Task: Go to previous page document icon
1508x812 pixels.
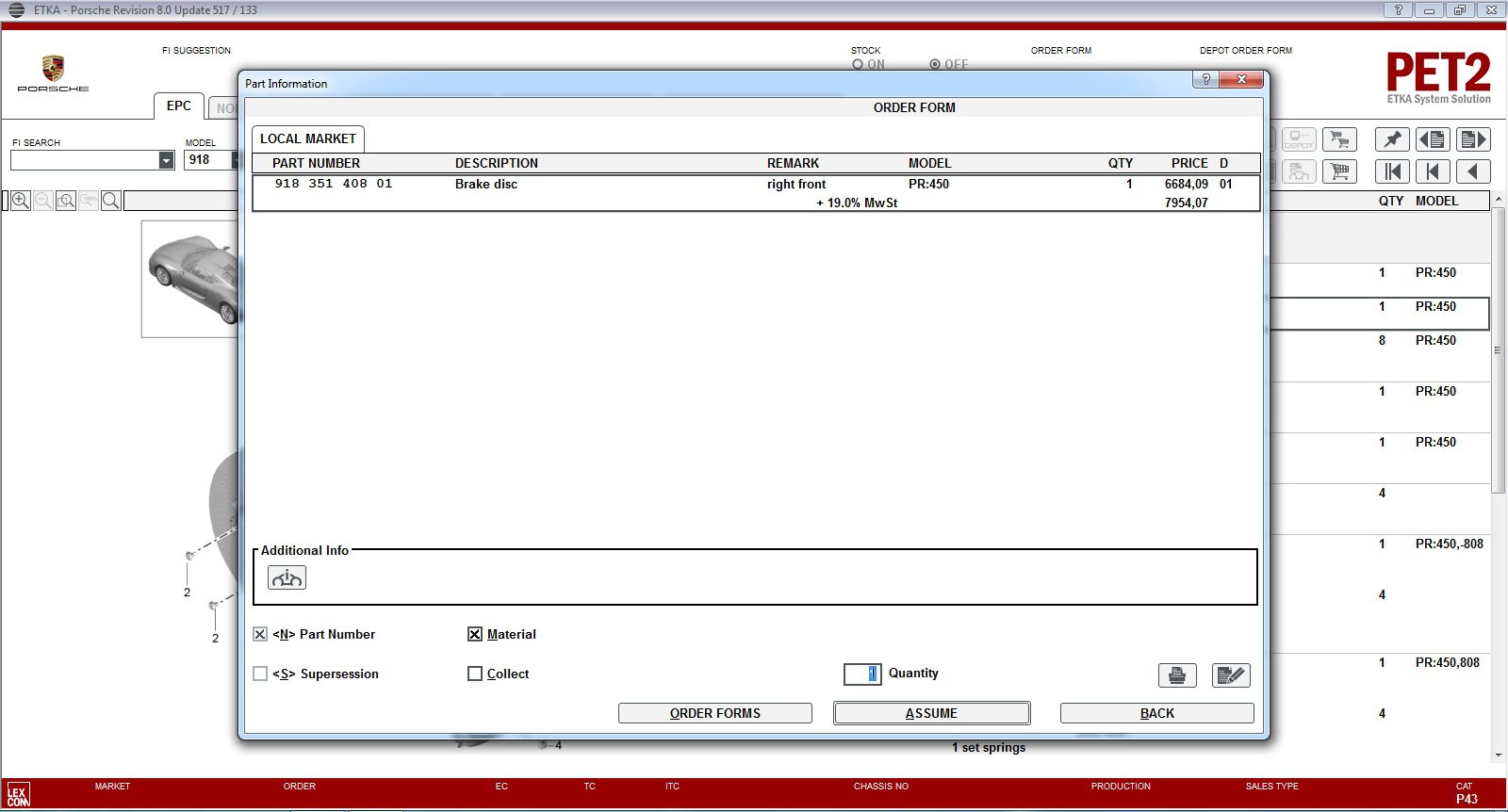Action: click(1433, 139)
